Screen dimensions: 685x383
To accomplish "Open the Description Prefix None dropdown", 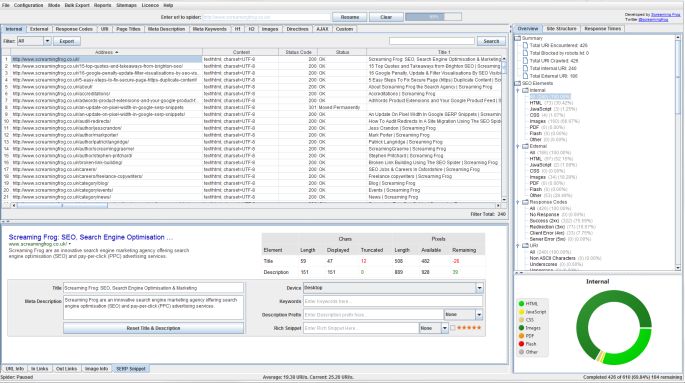I will 463,314.
